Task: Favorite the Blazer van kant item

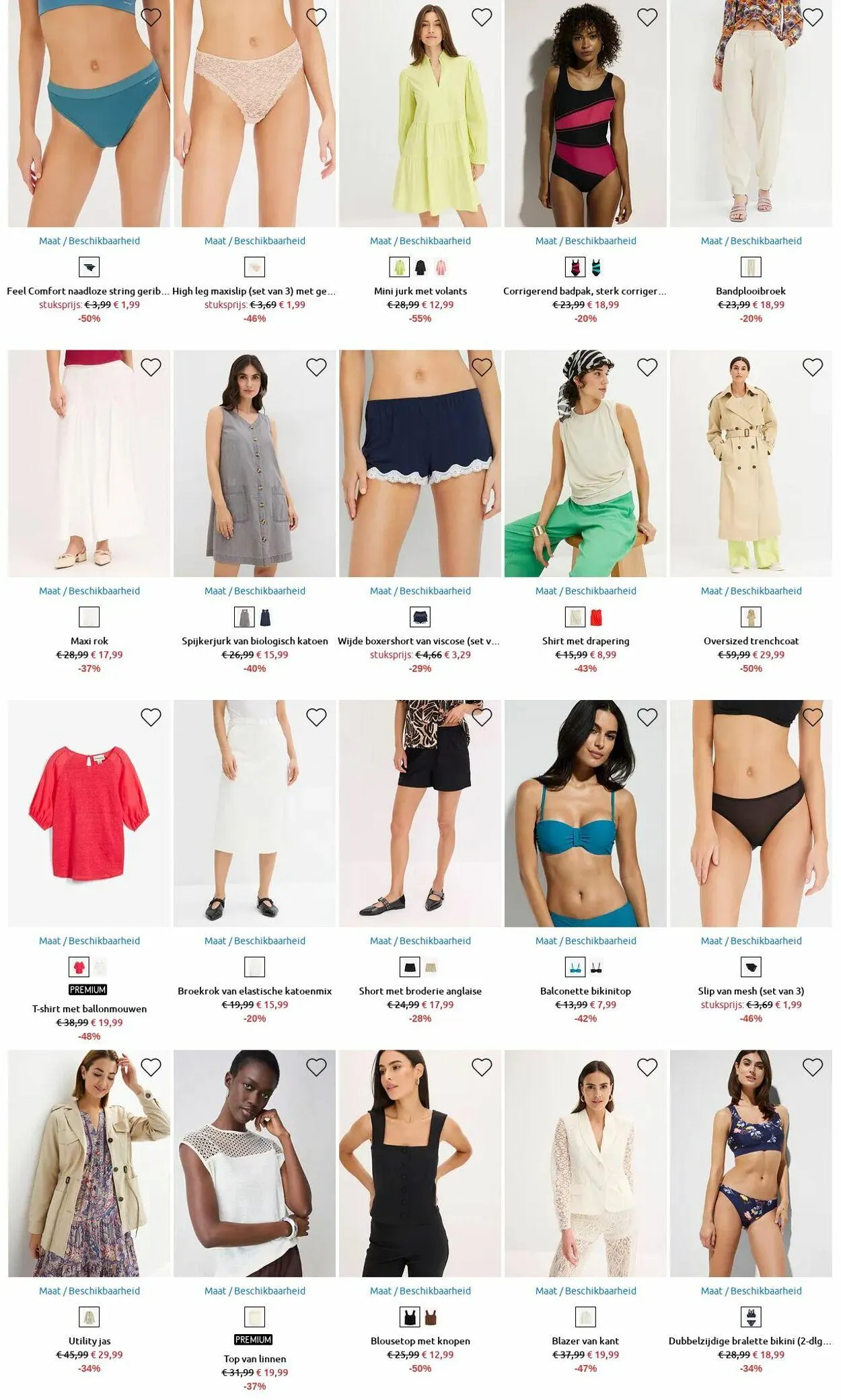Action: pos(647,1067)
